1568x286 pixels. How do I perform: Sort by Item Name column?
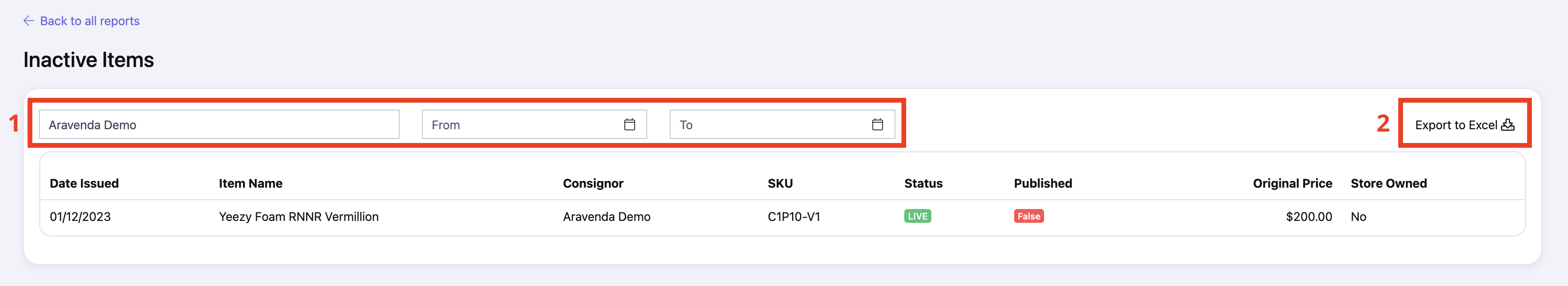click(x=251, y=183)
